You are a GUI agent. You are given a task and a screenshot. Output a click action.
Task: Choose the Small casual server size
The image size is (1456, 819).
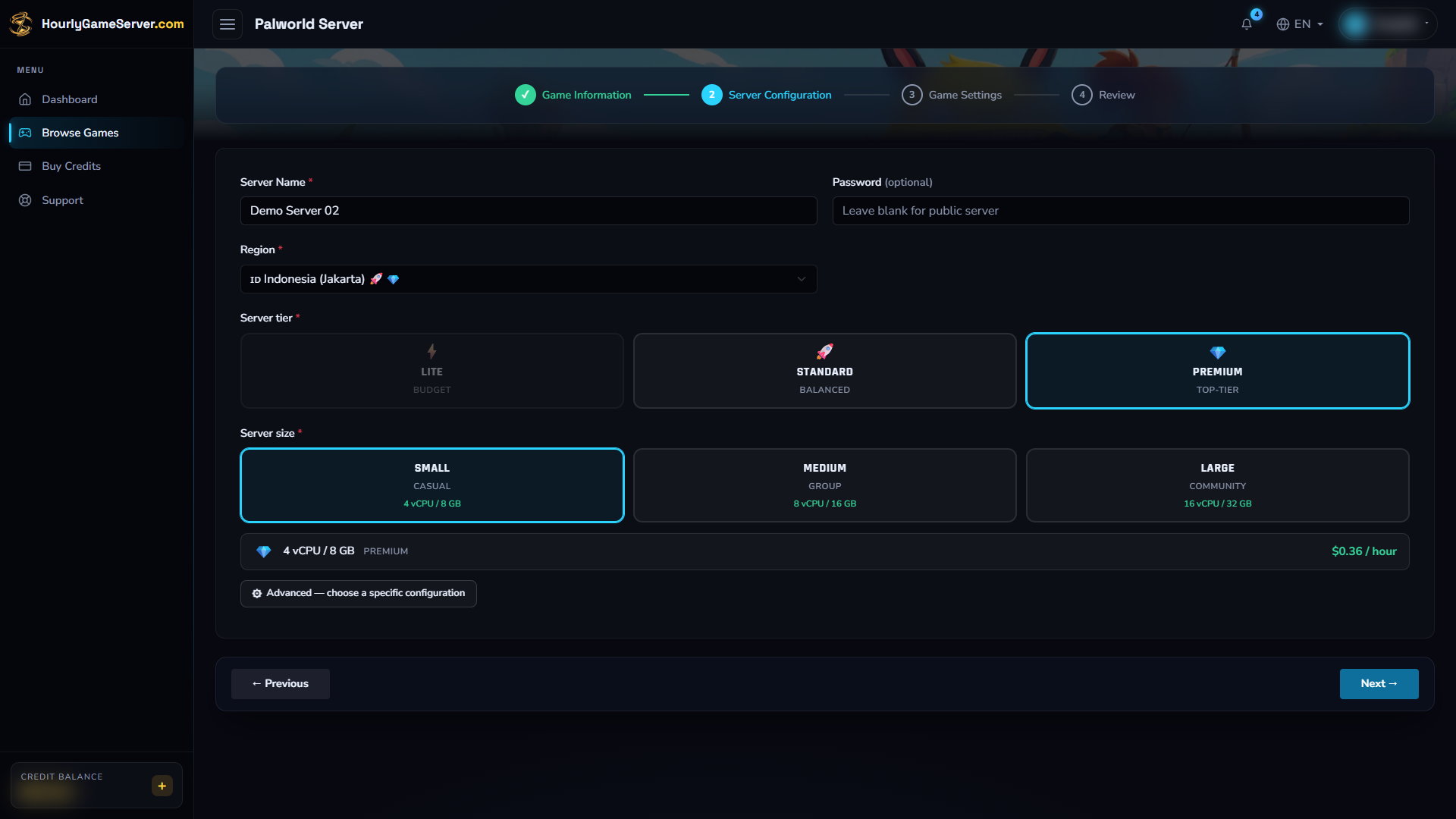pos(431,485)
